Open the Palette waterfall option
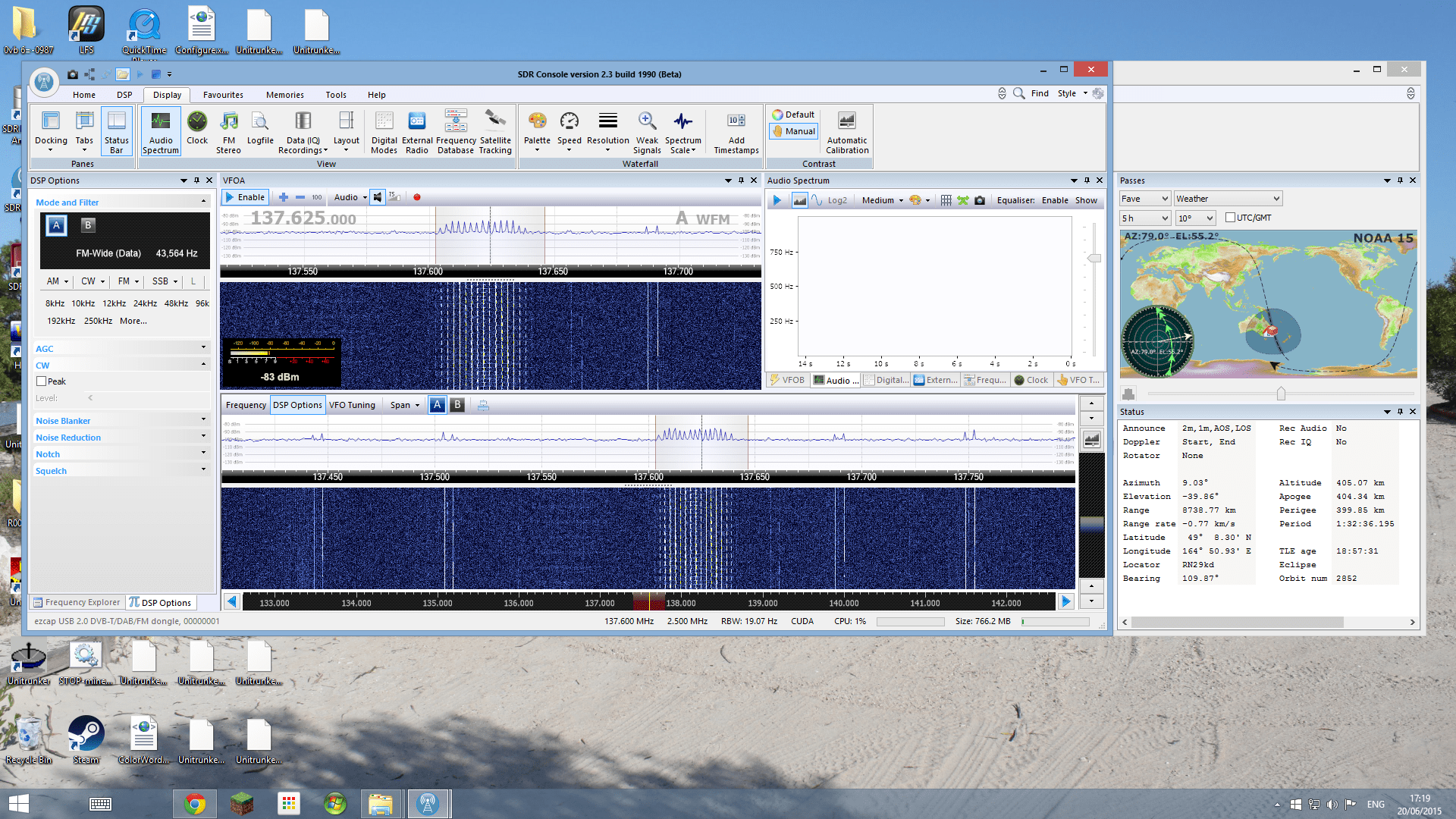The width and height of the screenshot is (1456, 819). [537, 129]
